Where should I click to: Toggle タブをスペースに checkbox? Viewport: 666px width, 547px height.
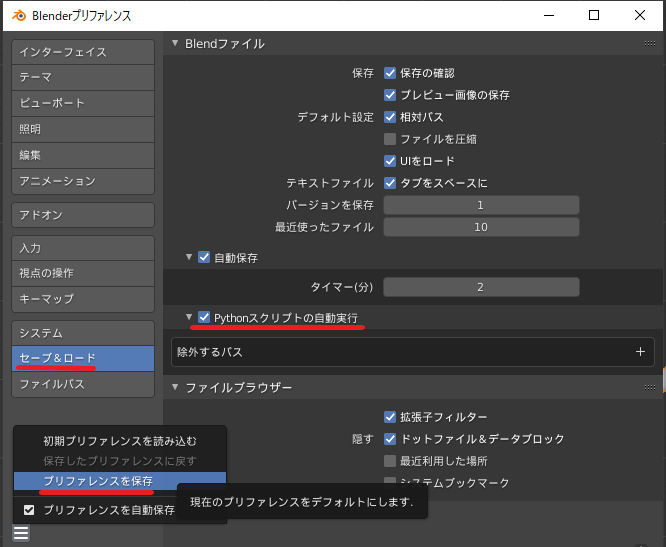(390, 183)
